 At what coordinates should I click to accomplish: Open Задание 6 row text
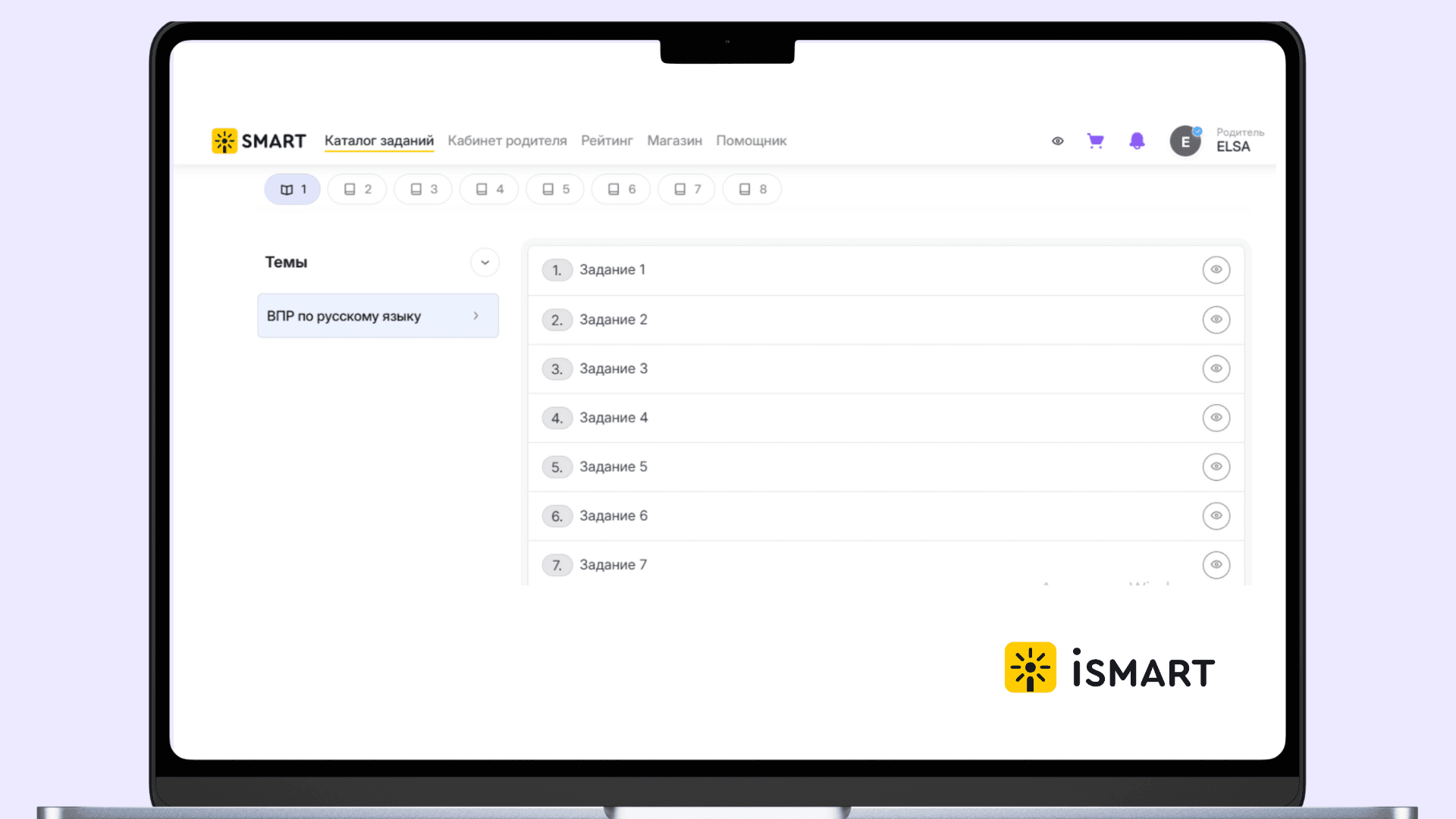coord(613,516)
